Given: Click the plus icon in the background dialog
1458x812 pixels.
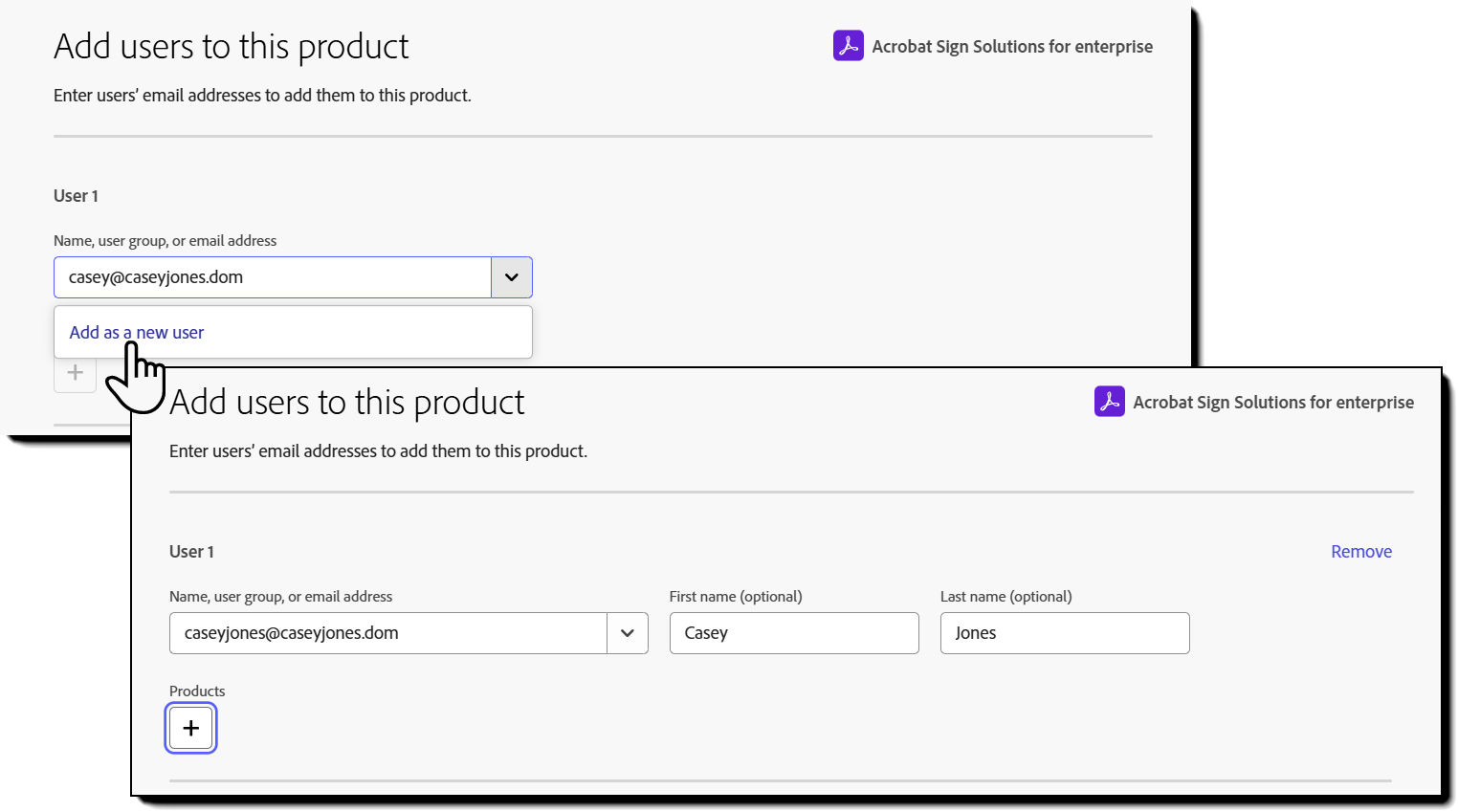Looking at the screenshot, I should 75,373.
